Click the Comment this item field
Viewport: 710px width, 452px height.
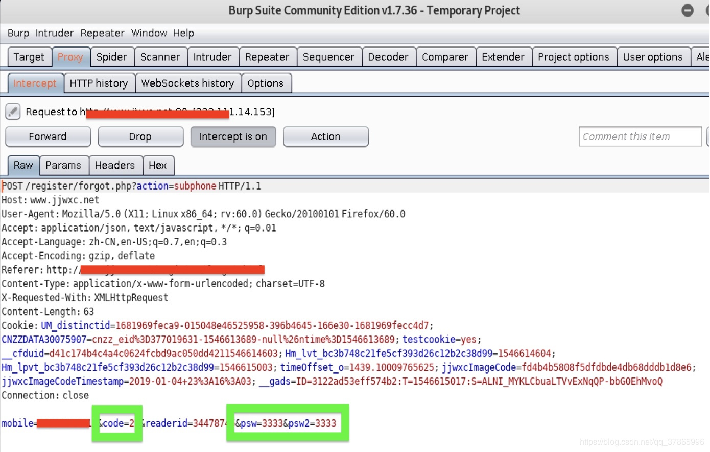coord(640,136)
